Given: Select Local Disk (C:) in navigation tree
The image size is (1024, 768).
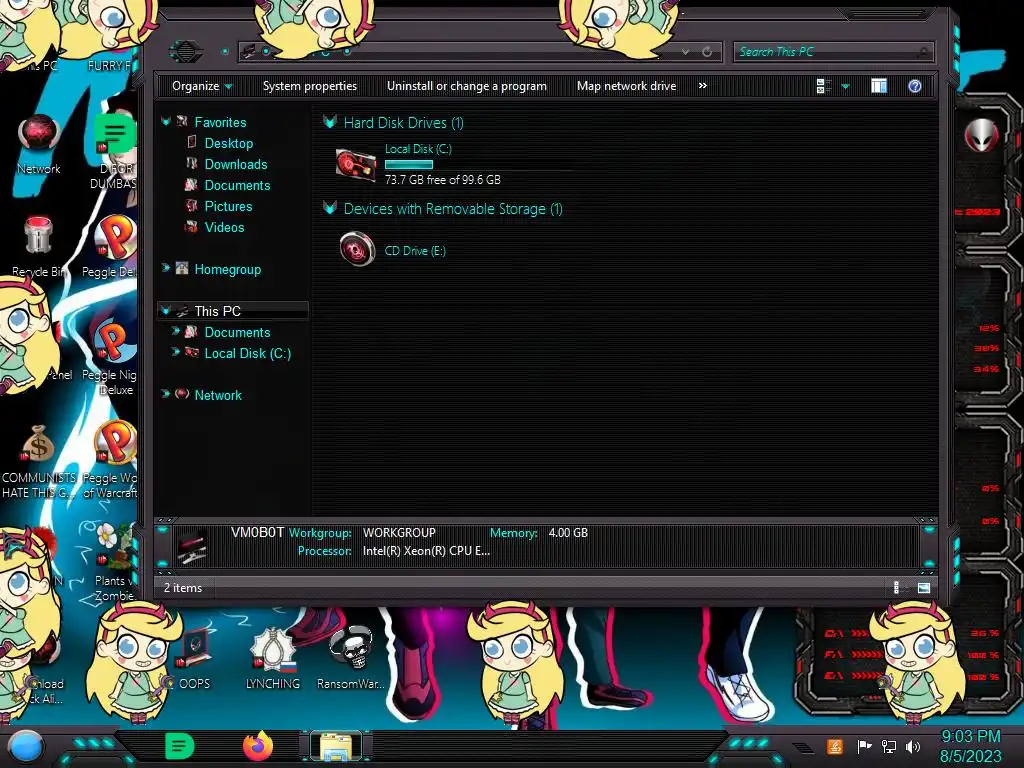Looking at the screenshot, I should pyautogui.click(x=248, y=353).
